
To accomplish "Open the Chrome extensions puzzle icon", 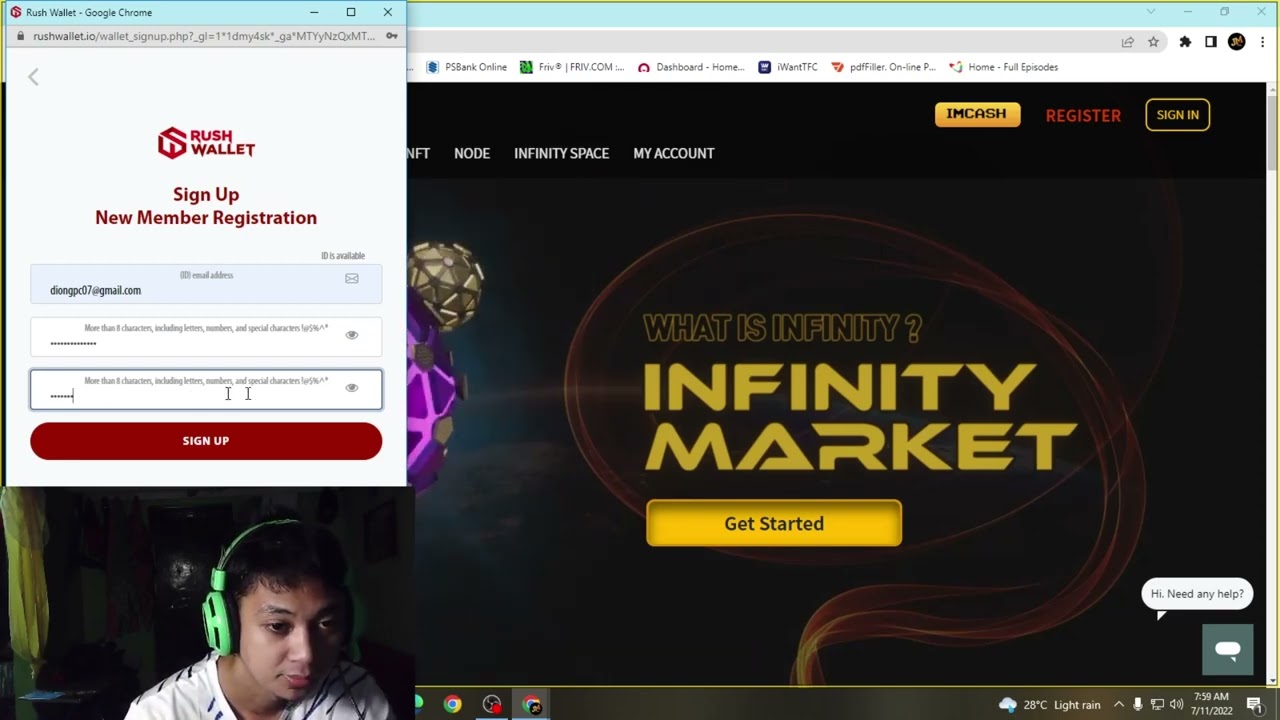I will 1185,42.
